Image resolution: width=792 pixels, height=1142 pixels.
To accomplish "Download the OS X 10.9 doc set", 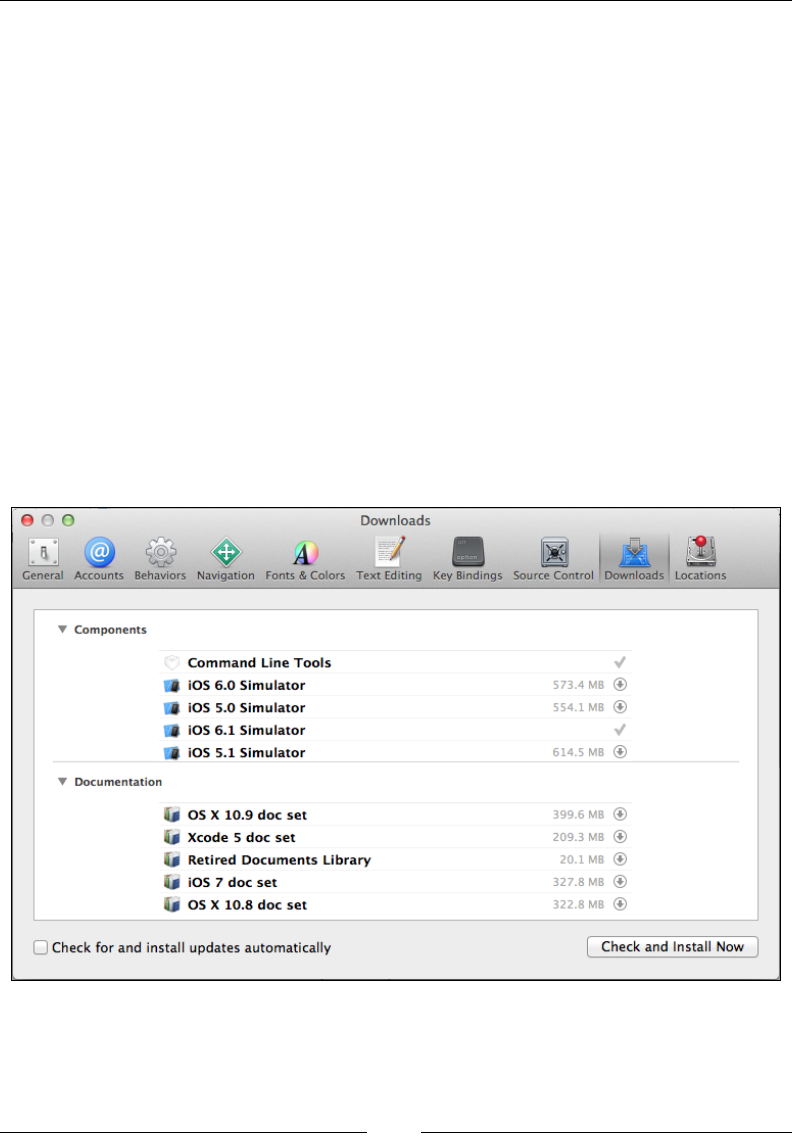I will [x=620, y=814].
